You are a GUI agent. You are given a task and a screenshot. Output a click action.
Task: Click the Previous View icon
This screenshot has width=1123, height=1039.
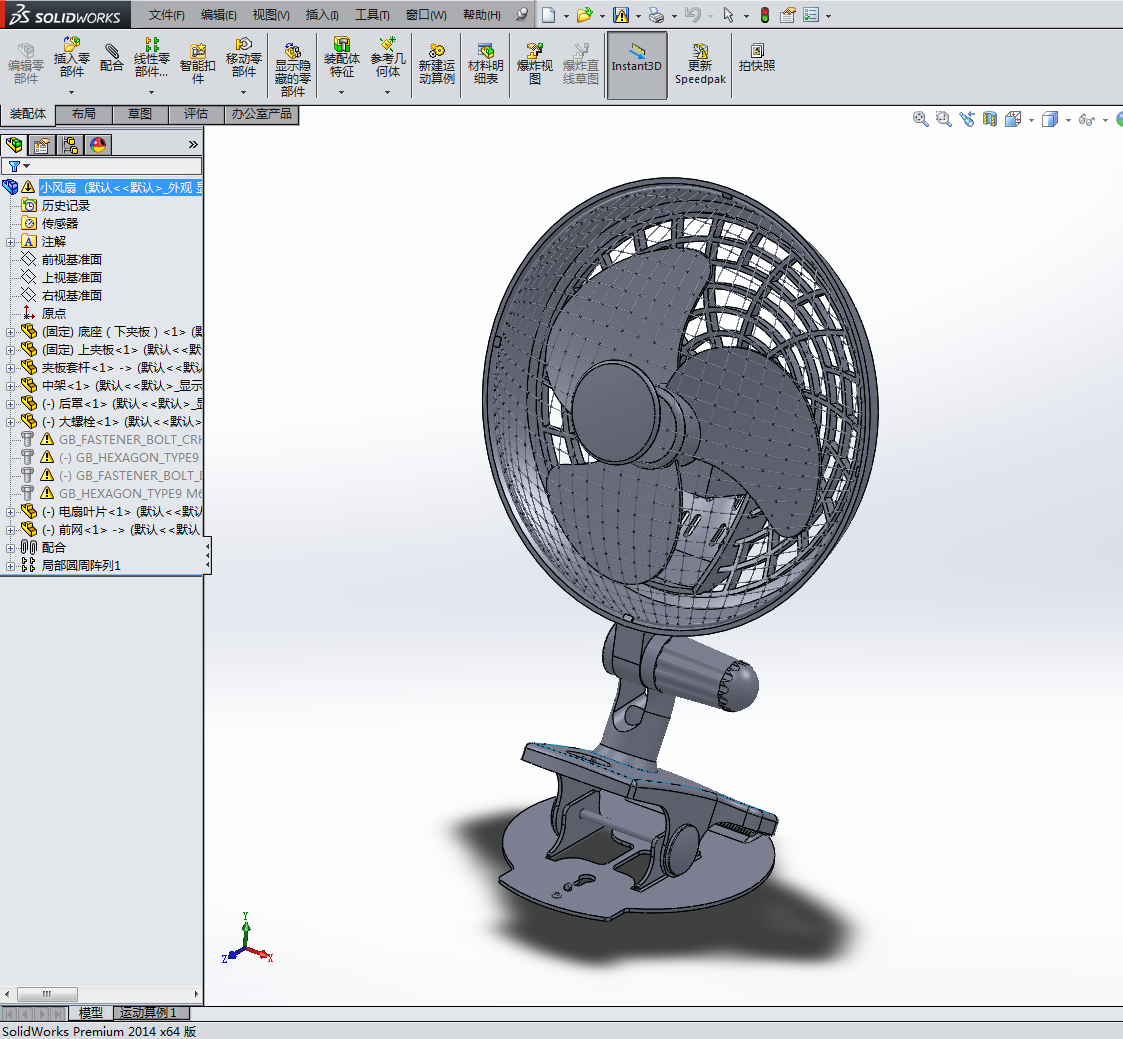coord(967,119)
